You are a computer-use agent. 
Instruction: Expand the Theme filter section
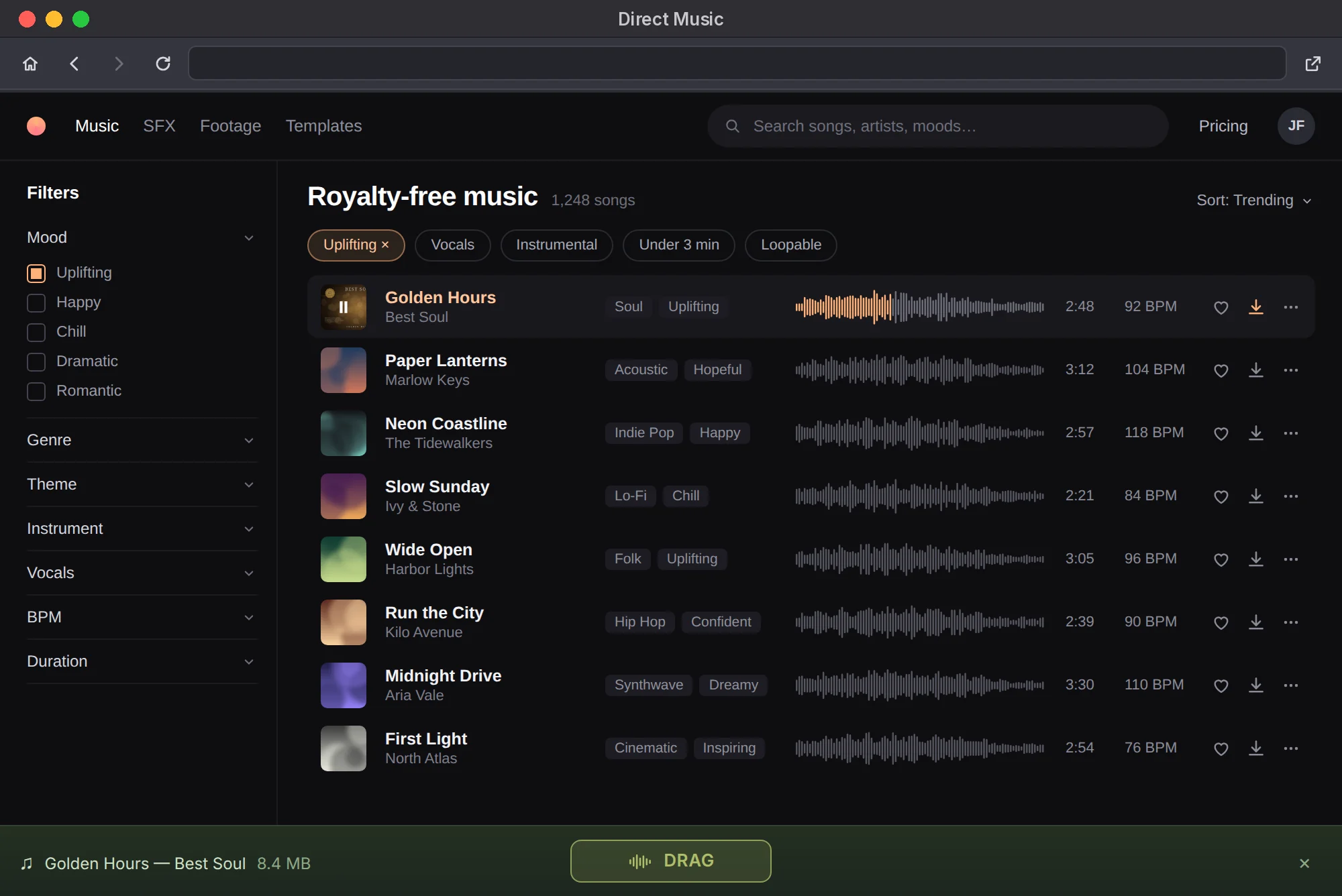(x=142, y=484)
